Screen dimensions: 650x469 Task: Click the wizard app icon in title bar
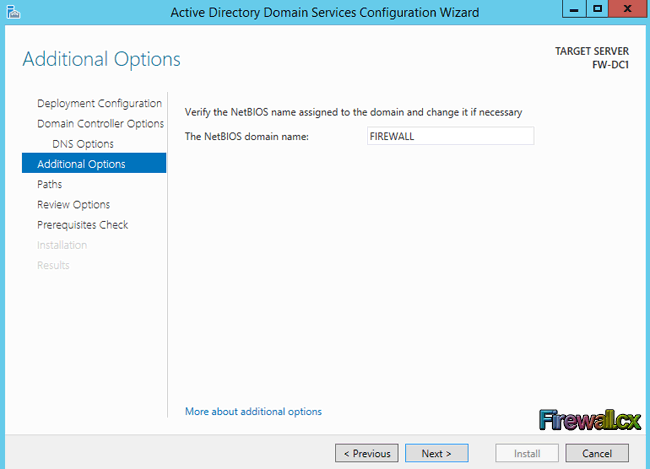point(13,12)
